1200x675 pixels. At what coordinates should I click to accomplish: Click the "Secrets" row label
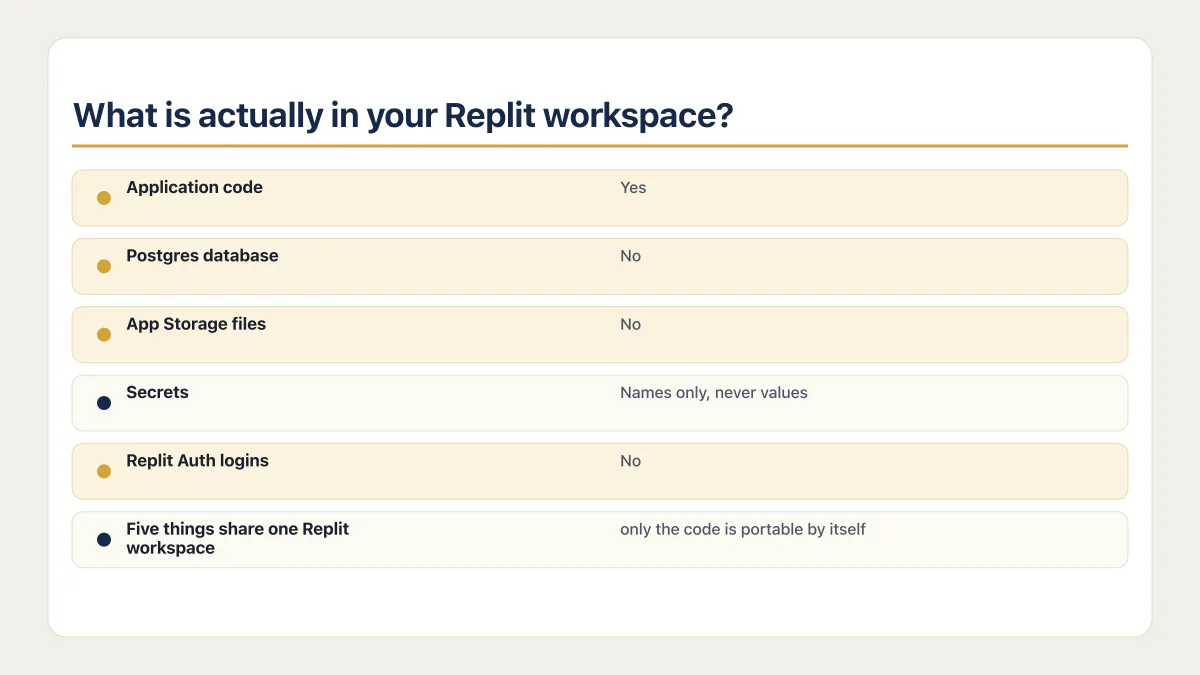click(x=157, y=392)
